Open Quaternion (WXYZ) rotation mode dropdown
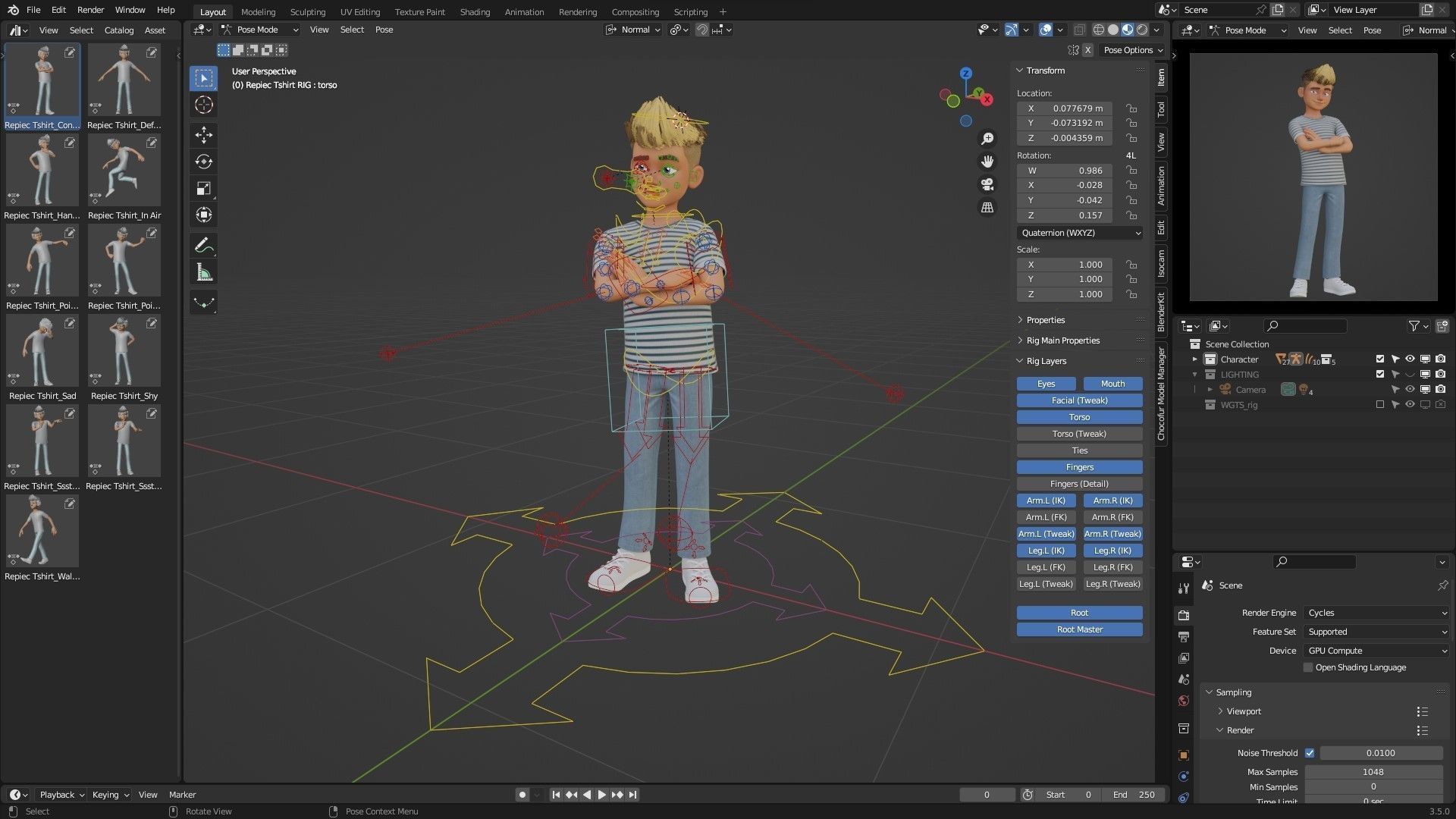 (1080, 233)
